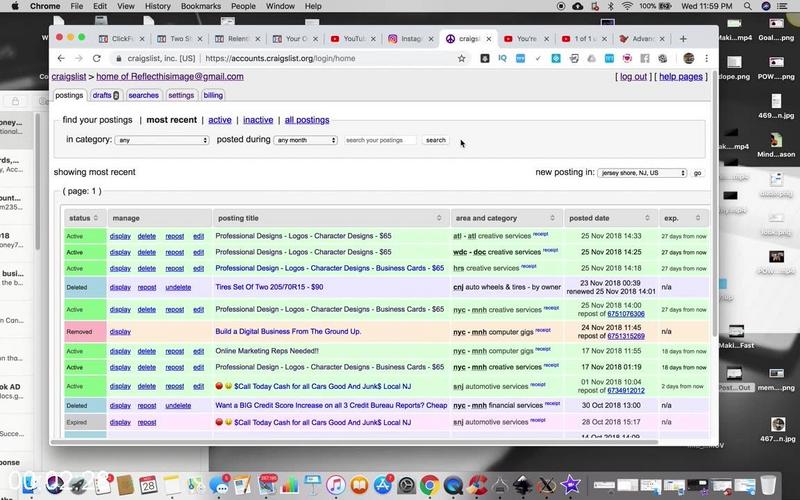Repost the expired $Call Today Cash posting
The width and height of the screenshot is (800, 500).
(147, 422)
